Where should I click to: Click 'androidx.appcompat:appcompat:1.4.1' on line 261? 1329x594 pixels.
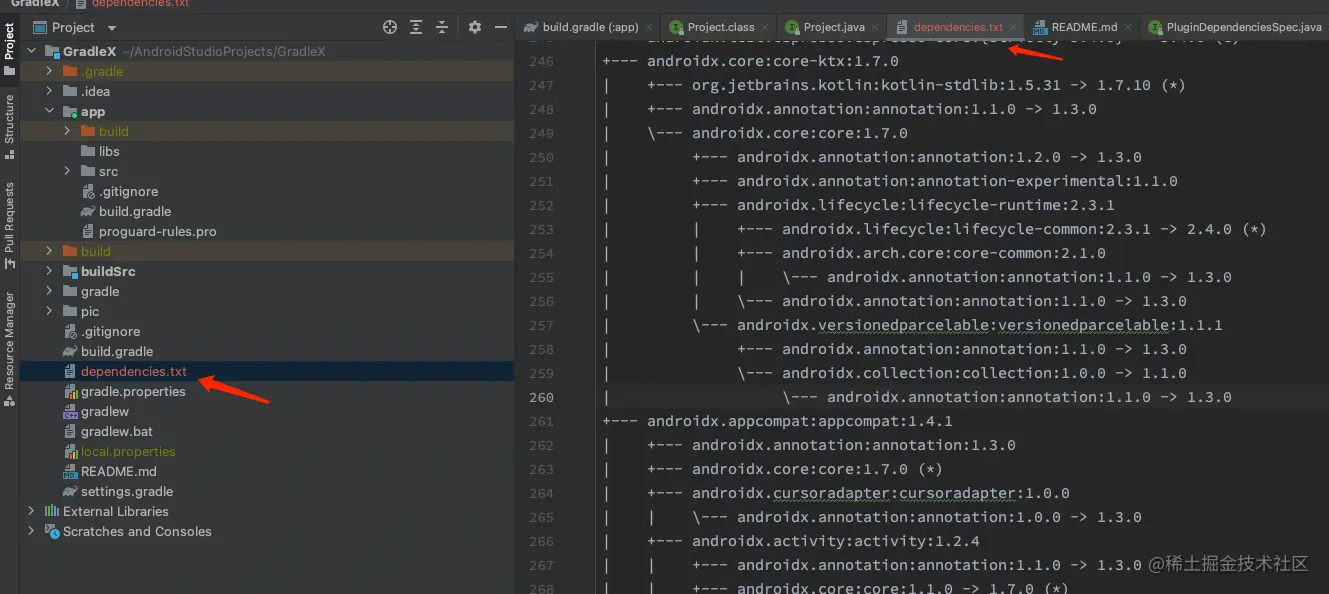[800, 421]
